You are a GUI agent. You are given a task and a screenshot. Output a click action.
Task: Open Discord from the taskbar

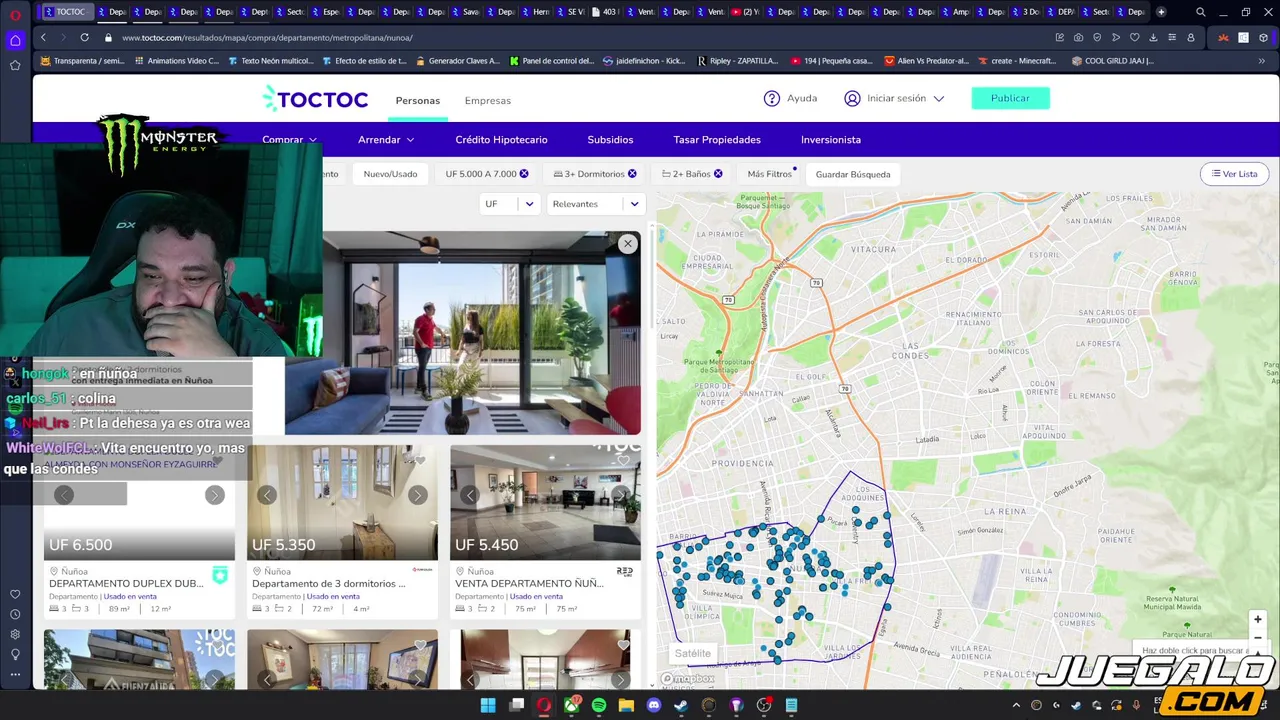[x=654, y=706]
